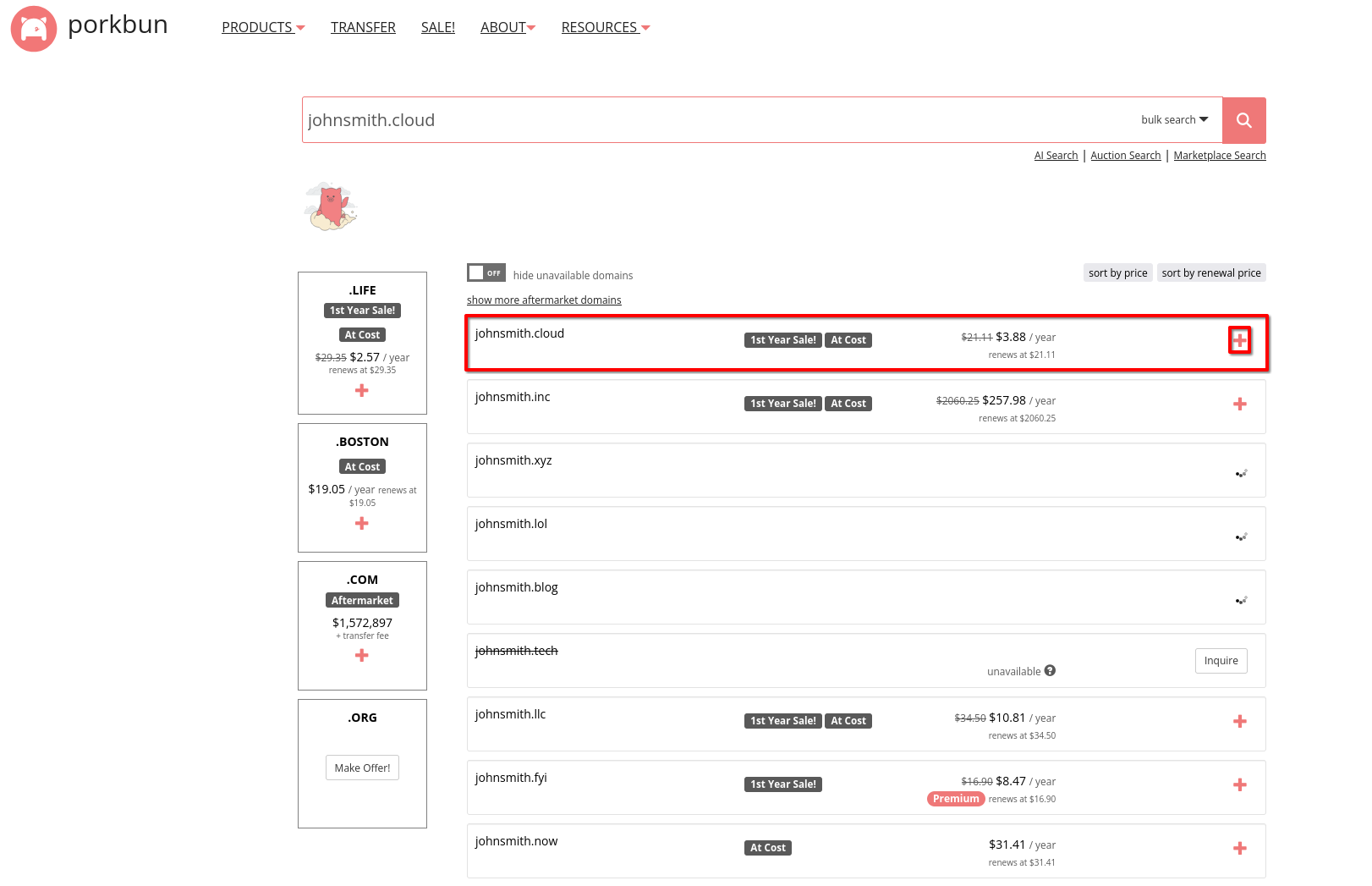Add johnsmith.now to cart with plus icon
The image size is (1372, 886).
pos(1239,849)
